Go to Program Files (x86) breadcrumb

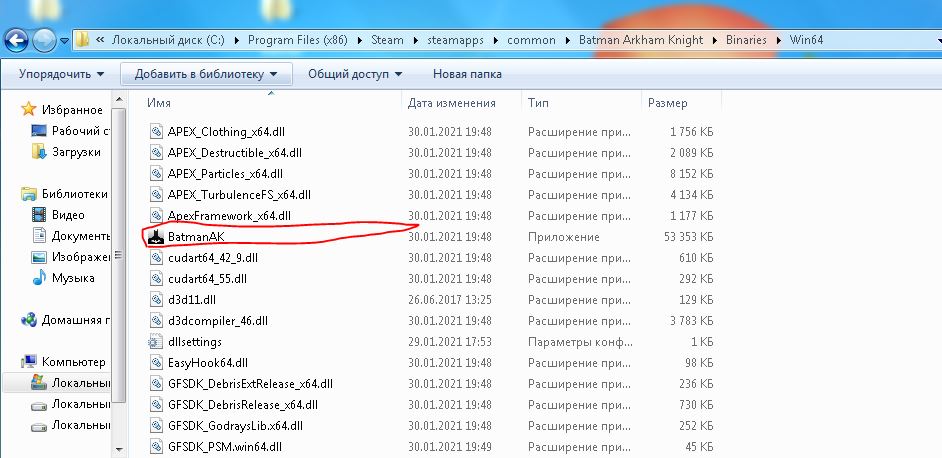click(297, 40)
